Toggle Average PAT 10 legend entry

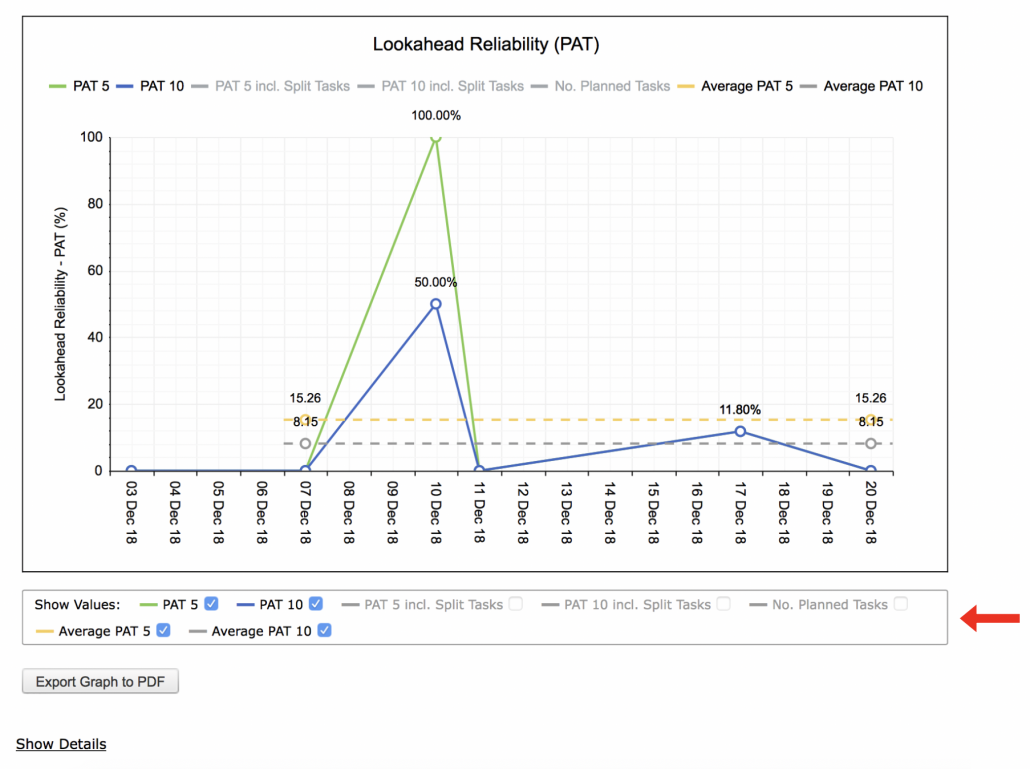(861, 86)
